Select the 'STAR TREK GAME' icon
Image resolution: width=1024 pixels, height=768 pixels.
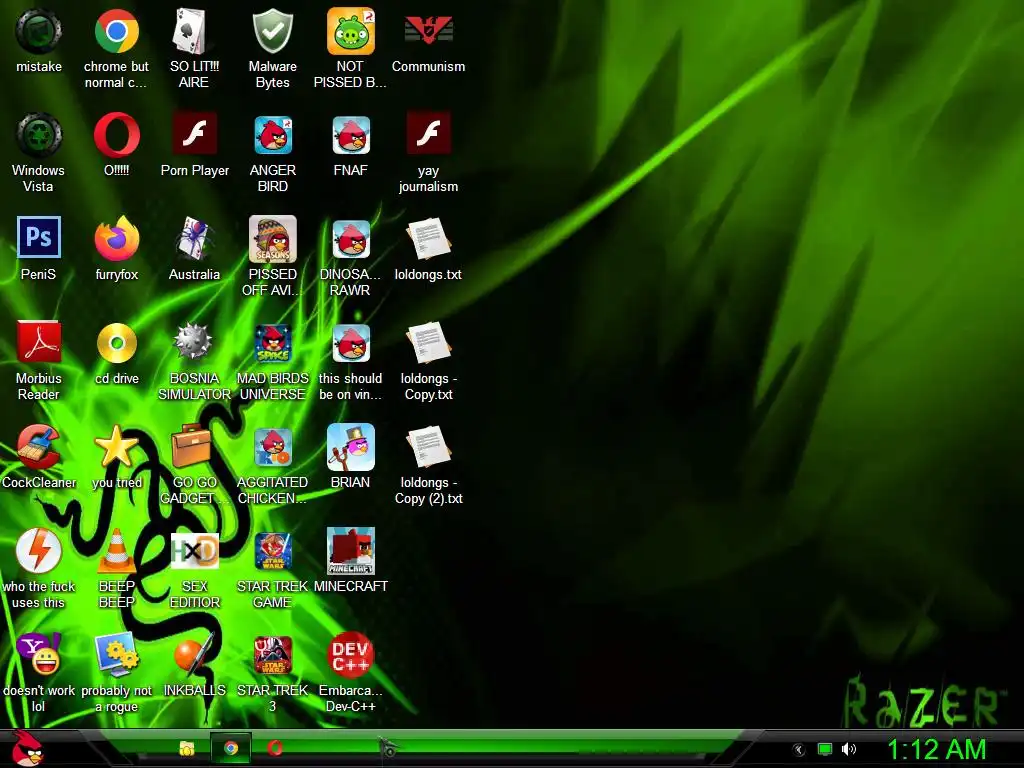point(272,551)
